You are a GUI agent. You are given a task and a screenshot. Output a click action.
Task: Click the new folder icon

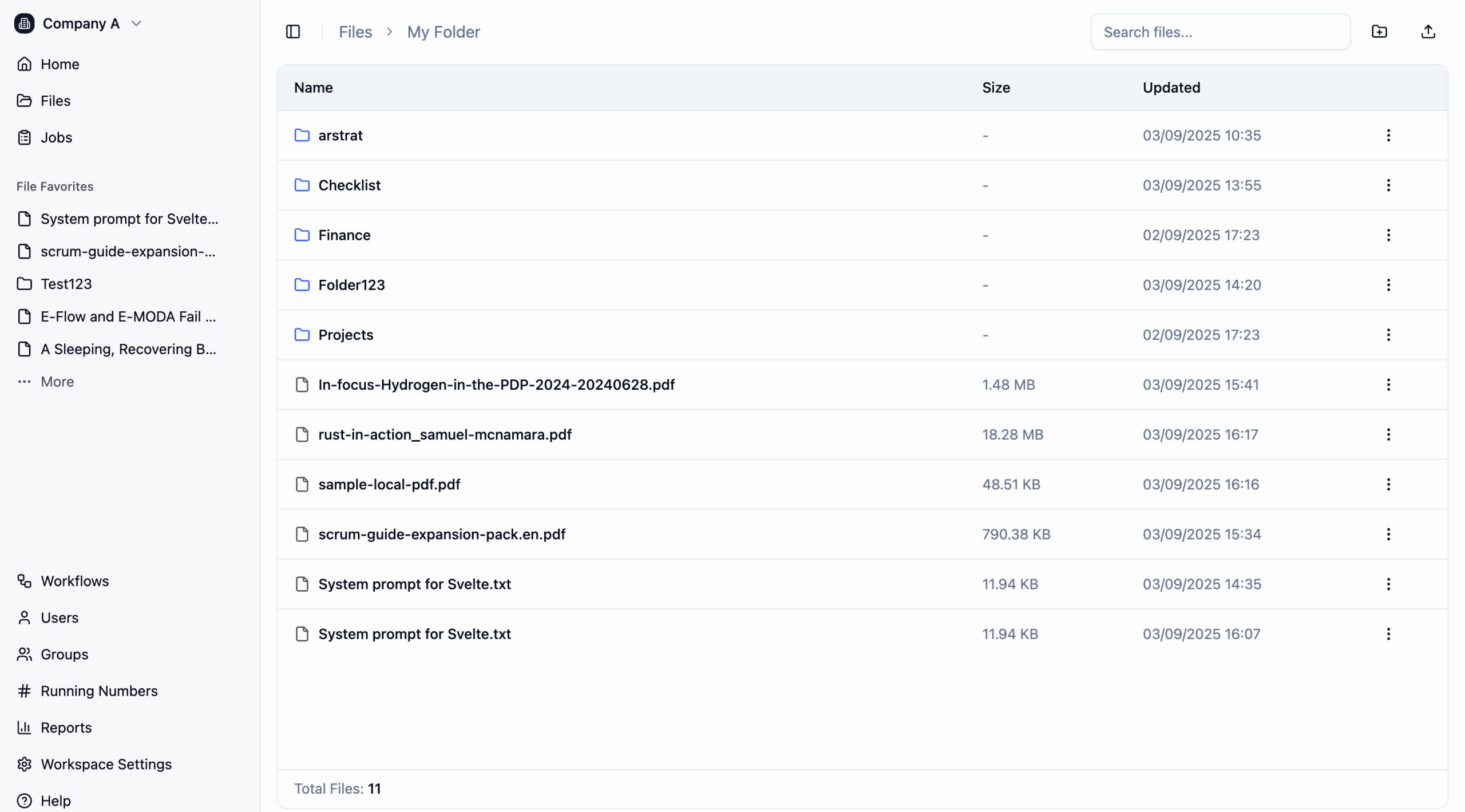[1379, 32]
